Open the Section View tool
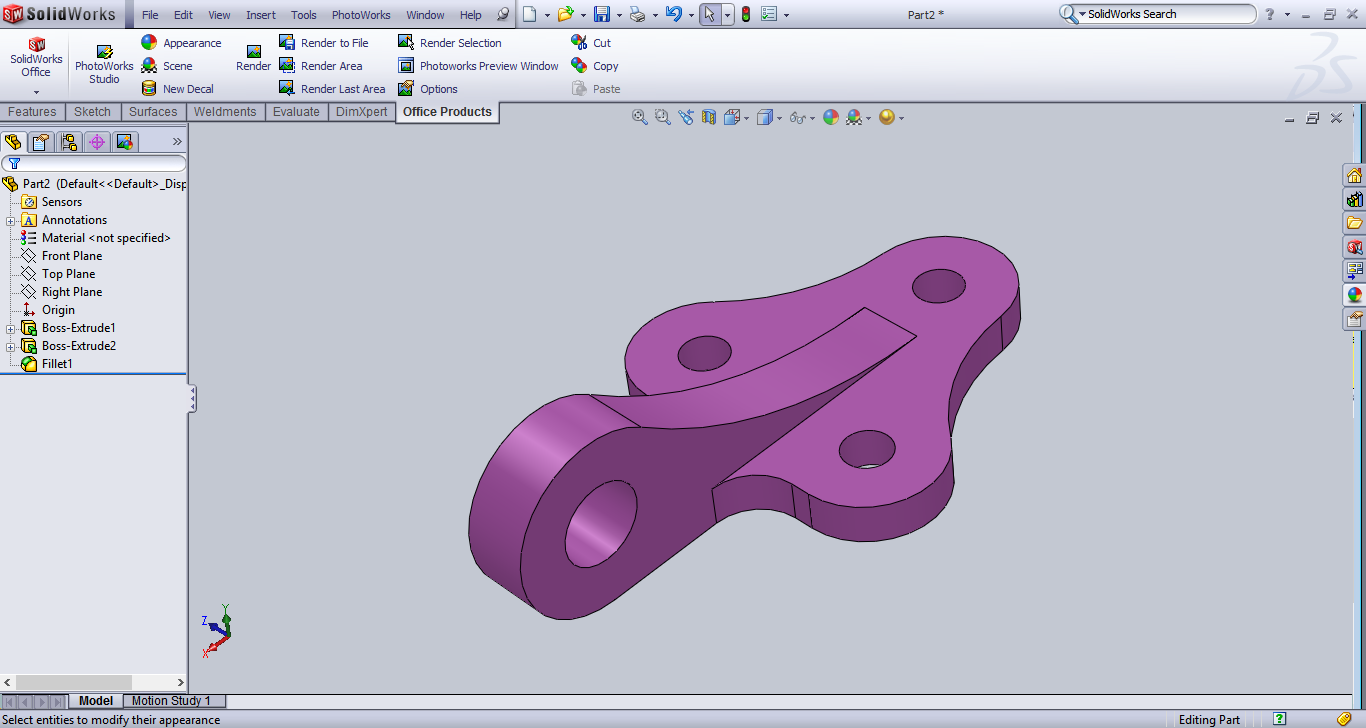Screen dimensions: 1366x728 pyautogui.click(x=709, y=117)
